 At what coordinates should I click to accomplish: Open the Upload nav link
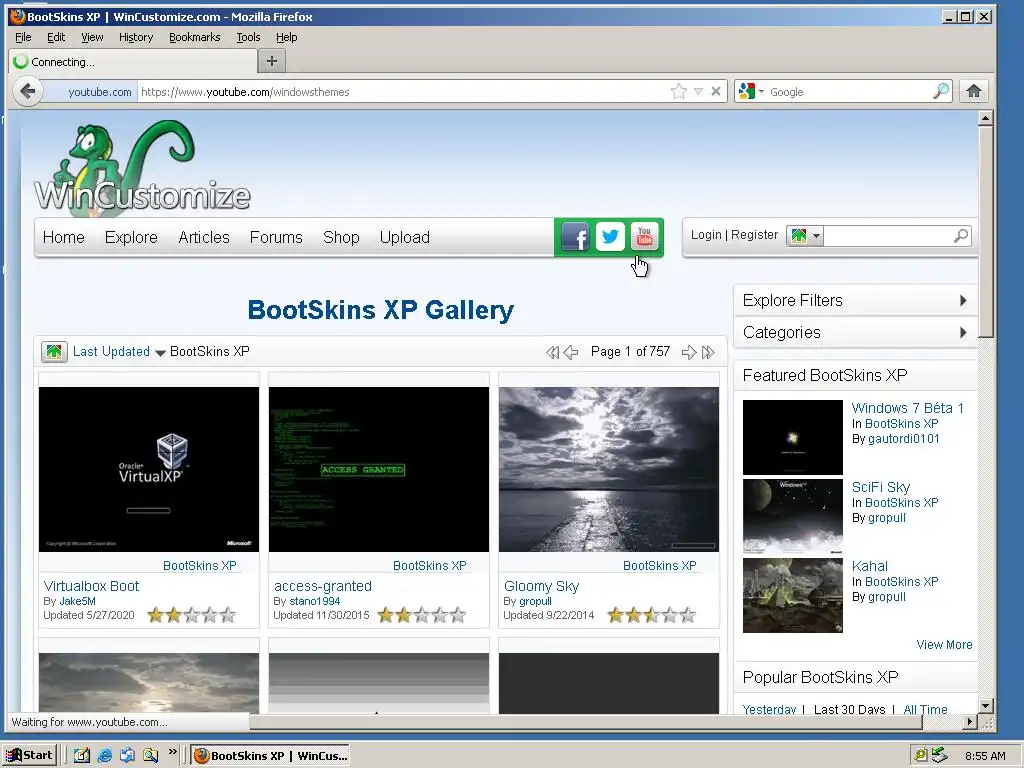tap(404, 237)
